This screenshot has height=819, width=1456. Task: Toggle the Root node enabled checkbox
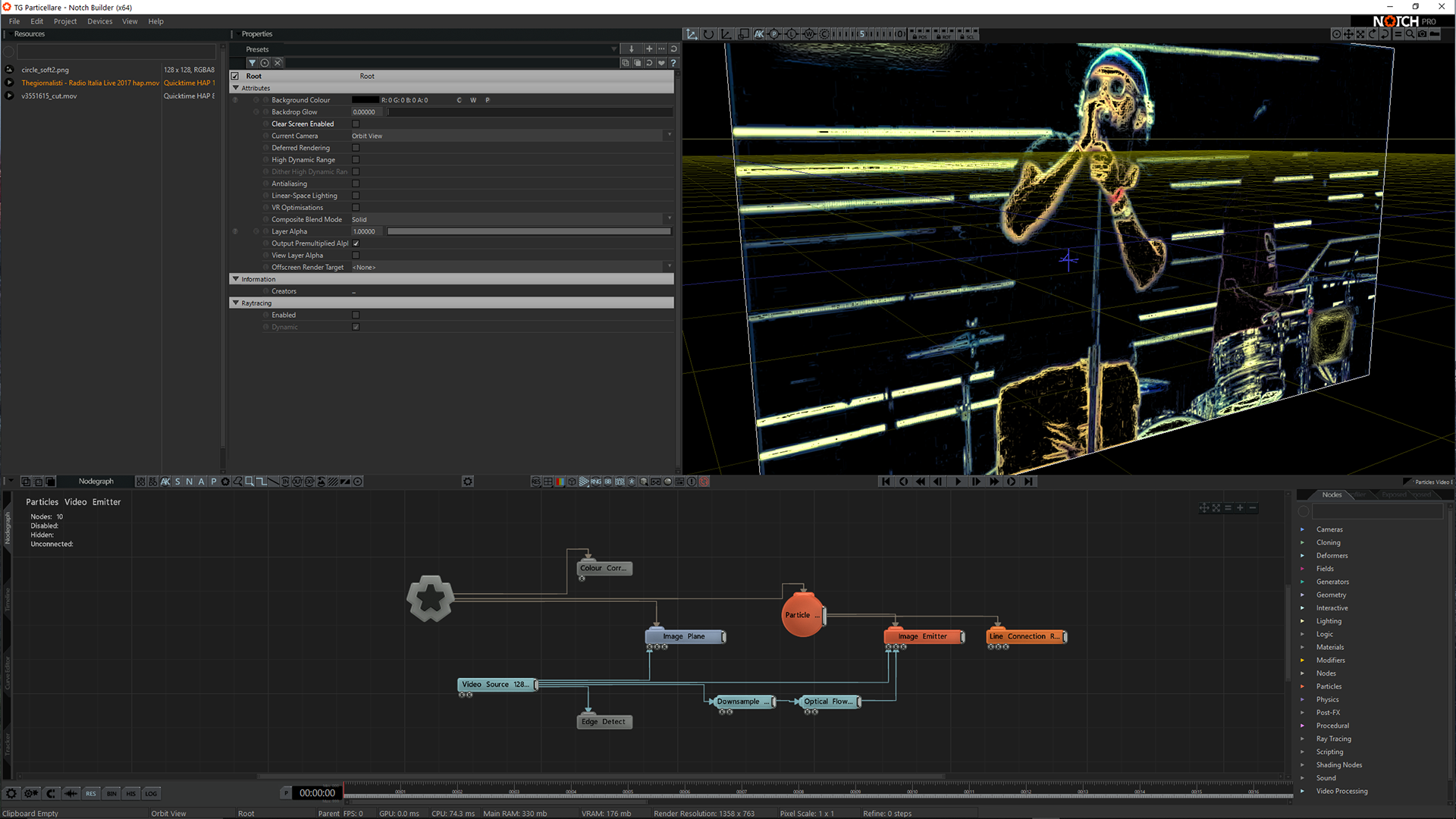(235, 76)
